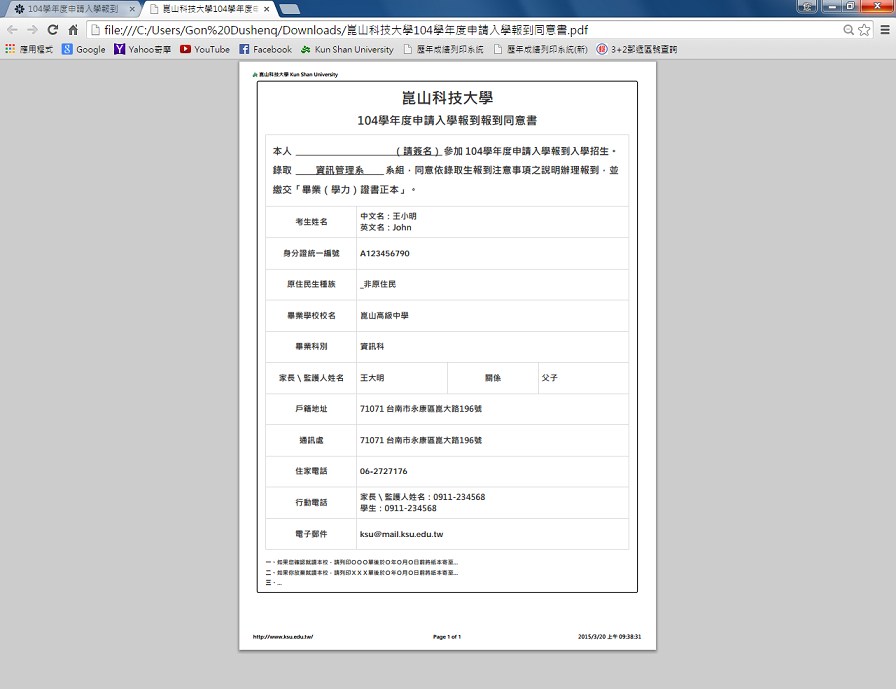Open the 3+2郵遞區號查詢 bookmark
The image size is (896, 689).
pos(637,49)
